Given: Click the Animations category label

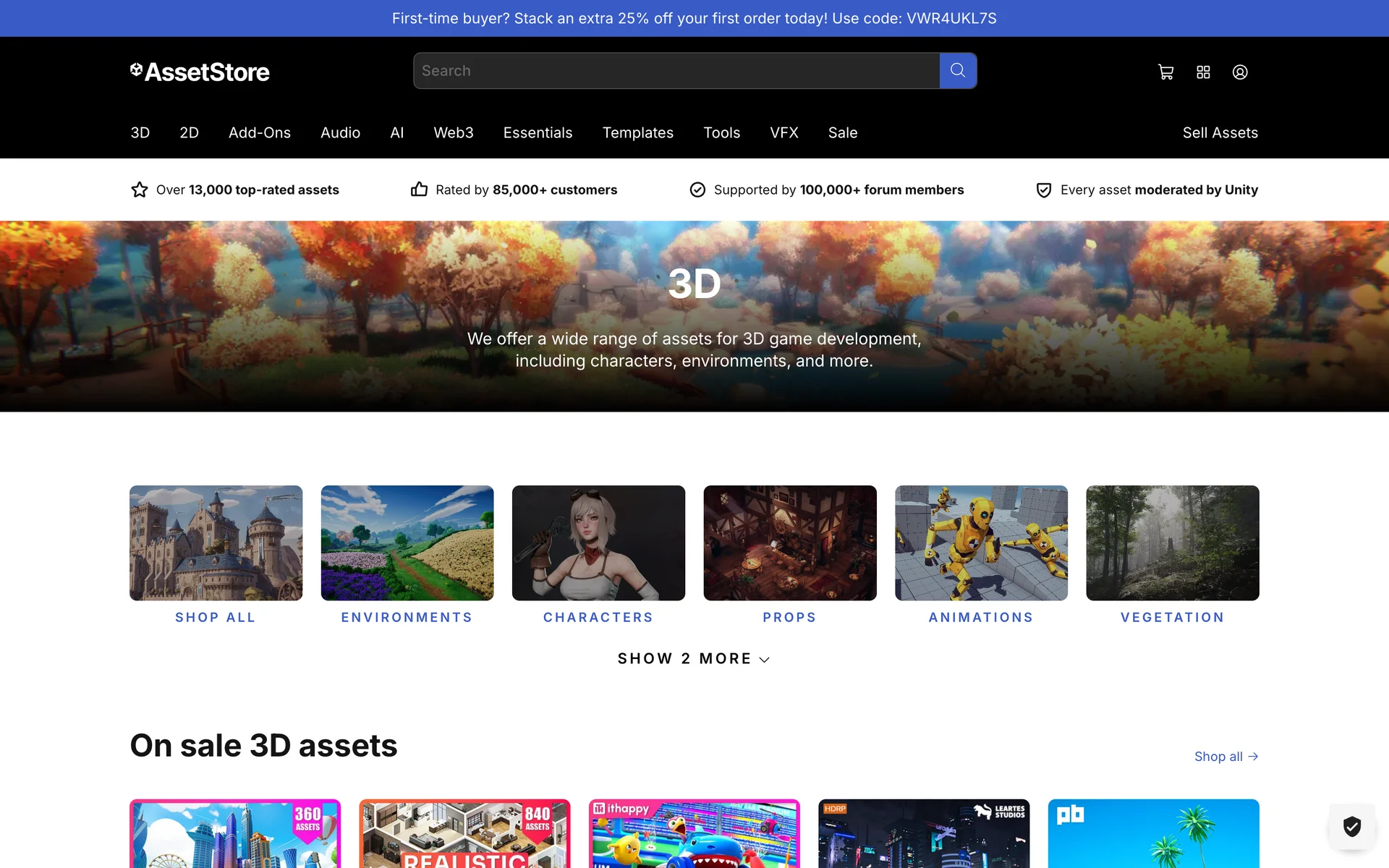Looking at the screenshot, I should click(x=981, y=618).
